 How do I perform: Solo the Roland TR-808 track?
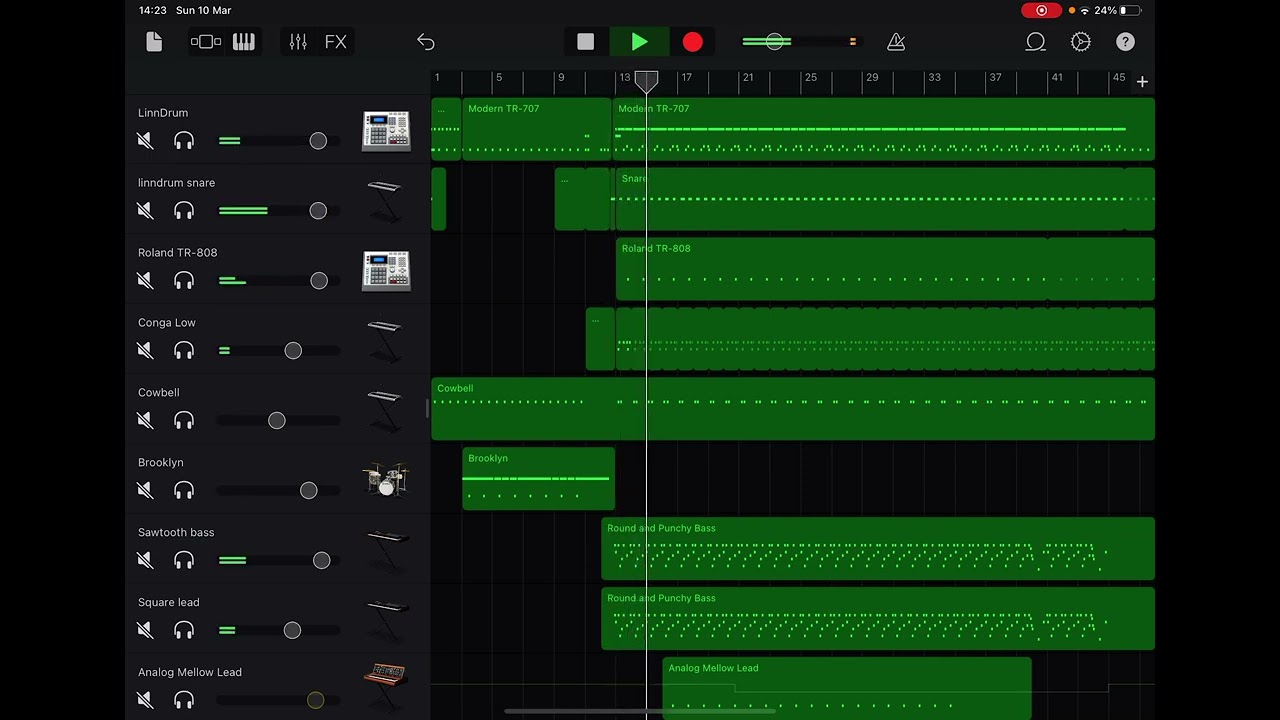point(184,281)
